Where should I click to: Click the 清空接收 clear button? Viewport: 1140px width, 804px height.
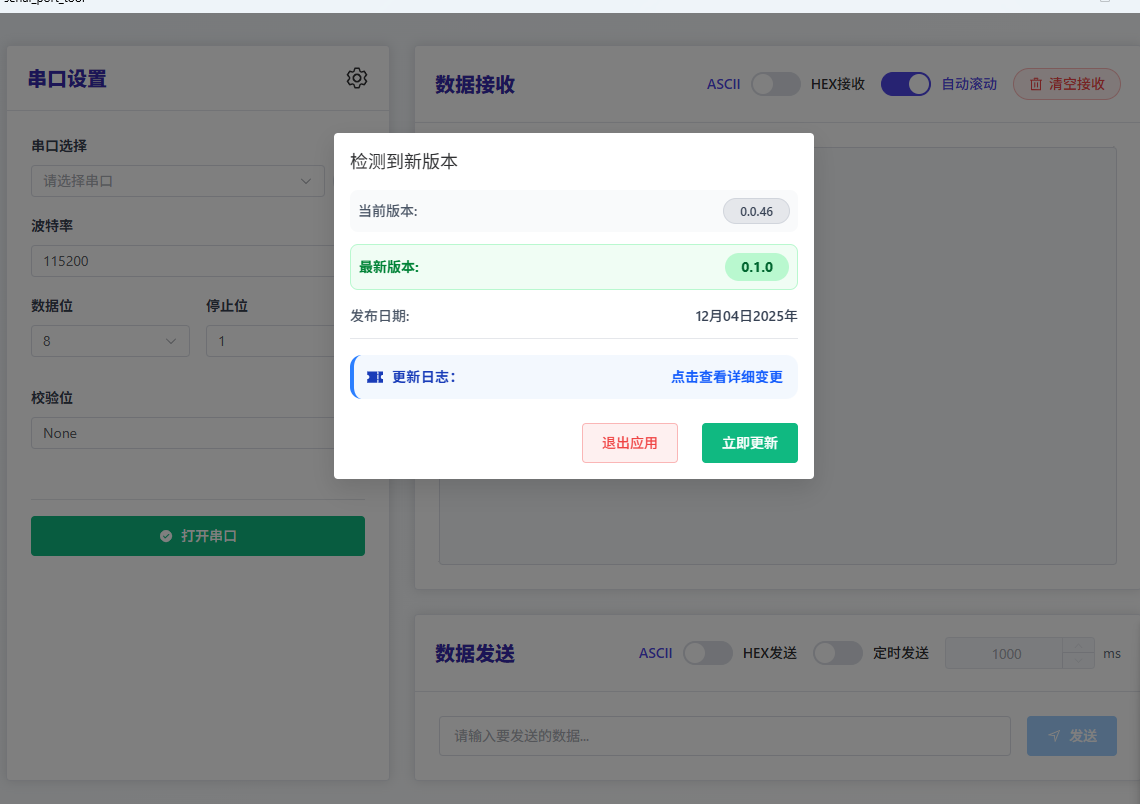coord(1066,84)
